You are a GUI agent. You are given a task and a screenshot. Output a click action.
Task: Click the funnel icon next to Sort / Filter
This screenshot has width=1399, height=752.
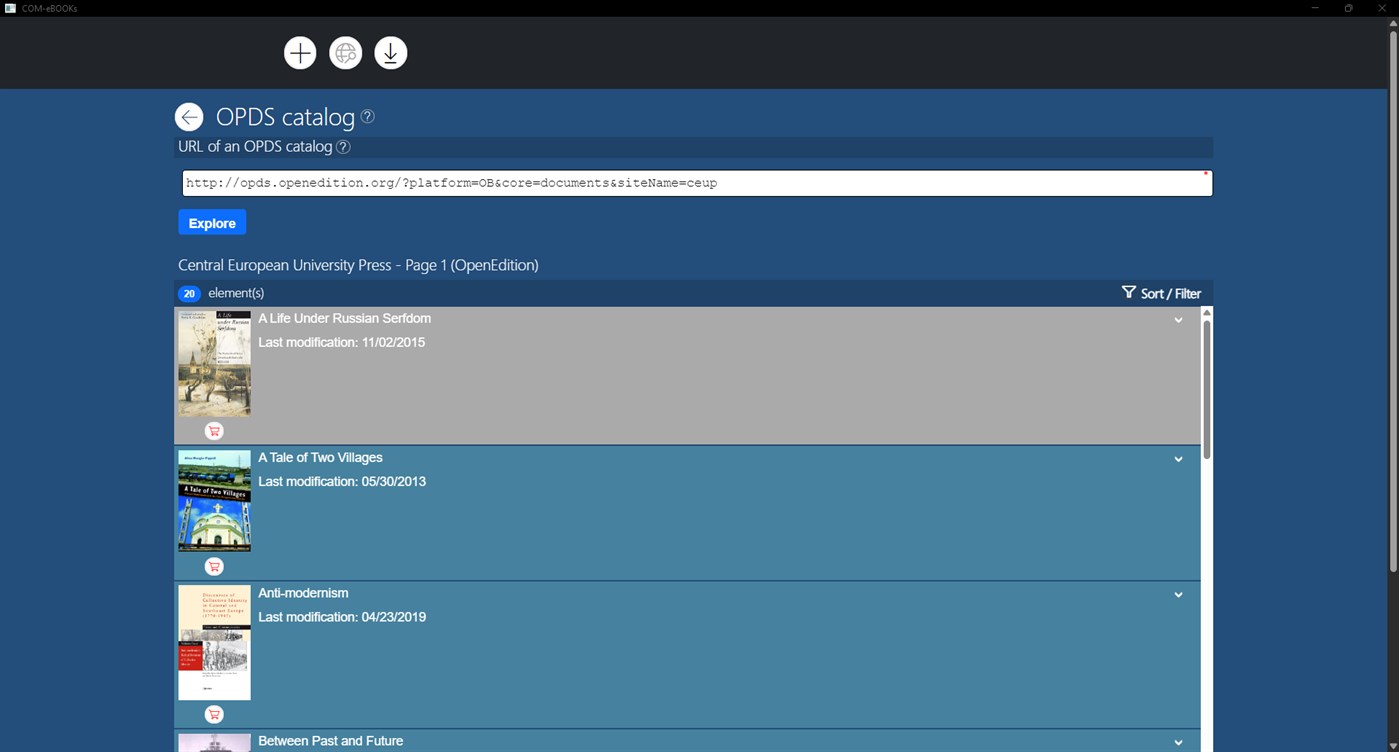pyautogui.click(x=1127, y=293)
